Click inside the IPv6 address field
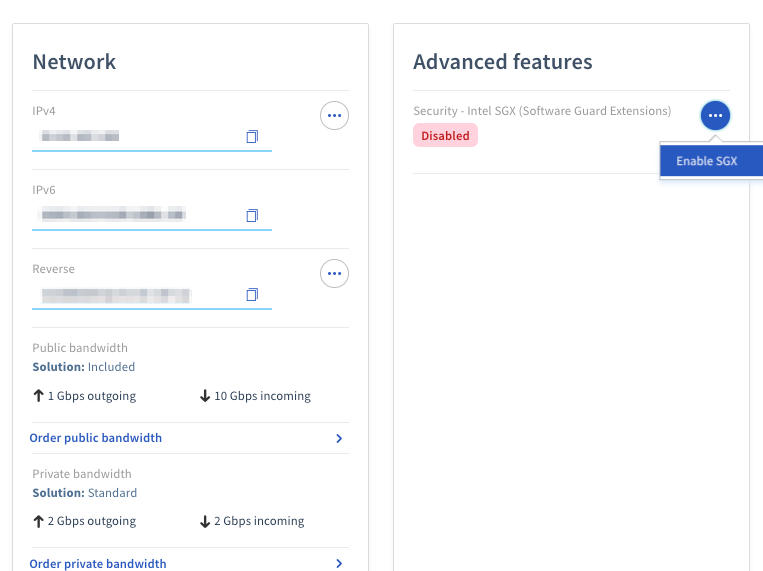Image resolution: width=763 pixels, height=571 pixels. click(x=130, y=215)
